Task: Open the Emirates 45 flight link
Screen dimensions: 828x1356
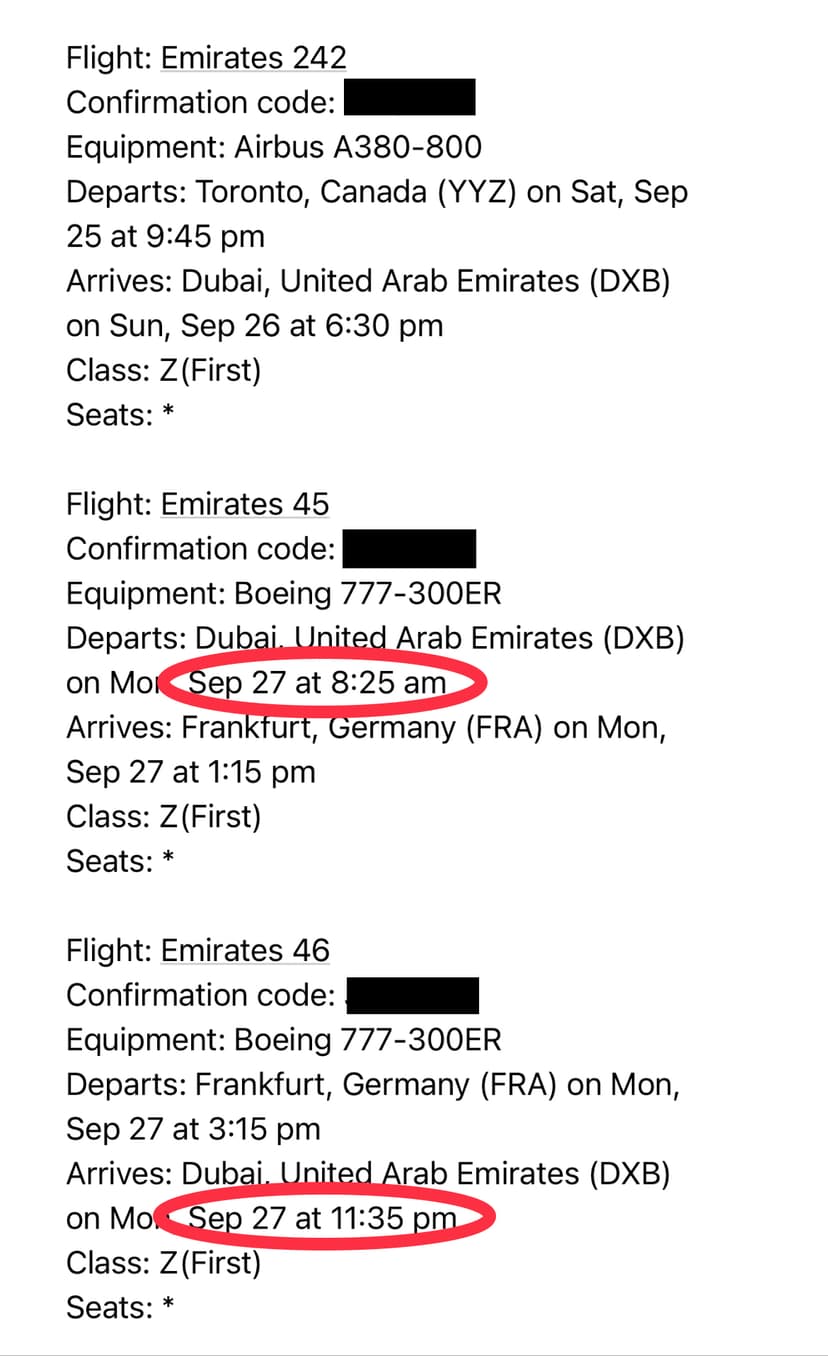Action: click(244, 504)
